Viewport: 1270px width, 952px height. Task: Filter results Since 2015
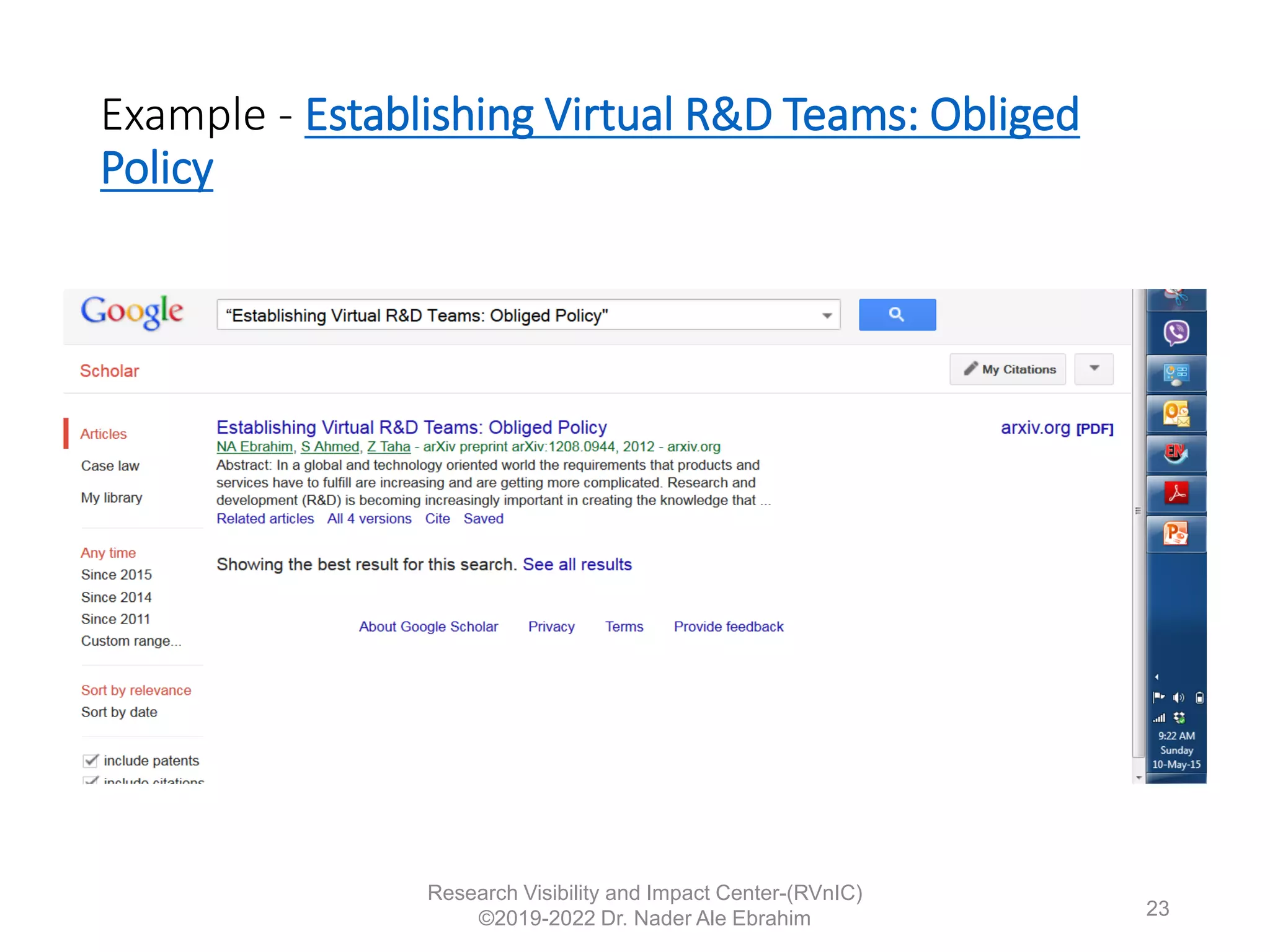tap(117, 575)
